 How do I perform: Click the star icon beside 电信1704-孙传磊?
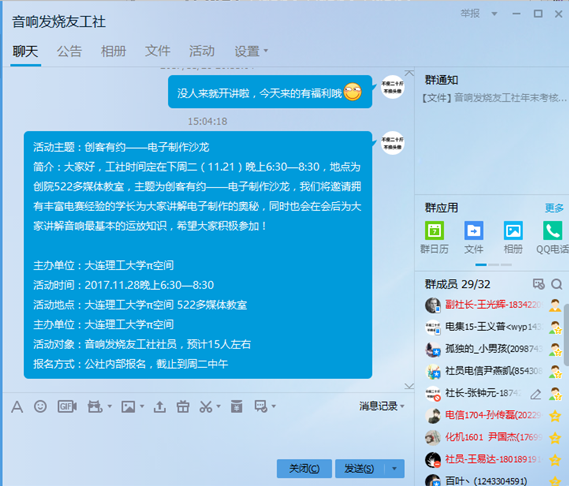click(x=555, y=416)
